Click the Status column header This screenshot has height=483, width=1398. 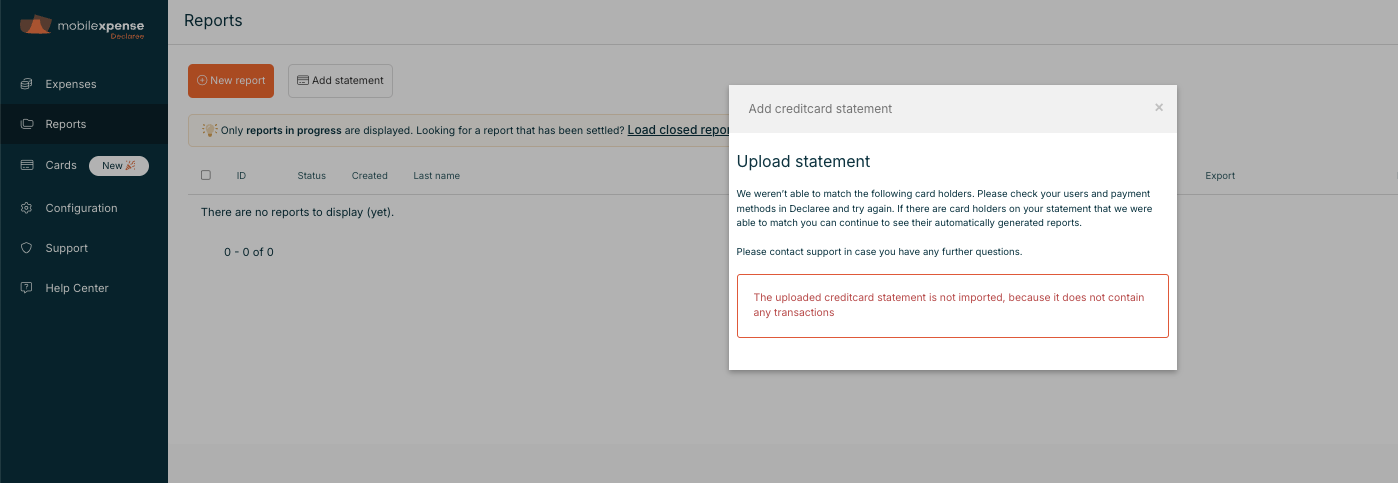pyautogui.click(x=311, y=176)
